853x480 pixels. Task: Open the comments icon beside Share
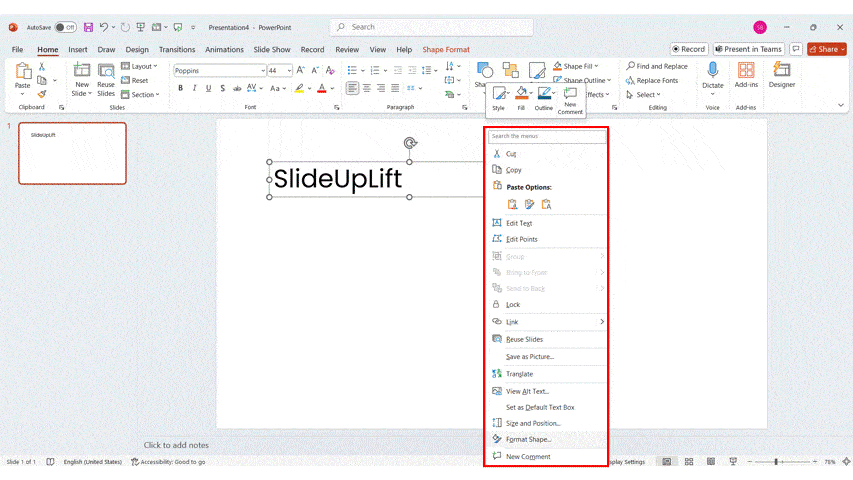pos(796,49)
